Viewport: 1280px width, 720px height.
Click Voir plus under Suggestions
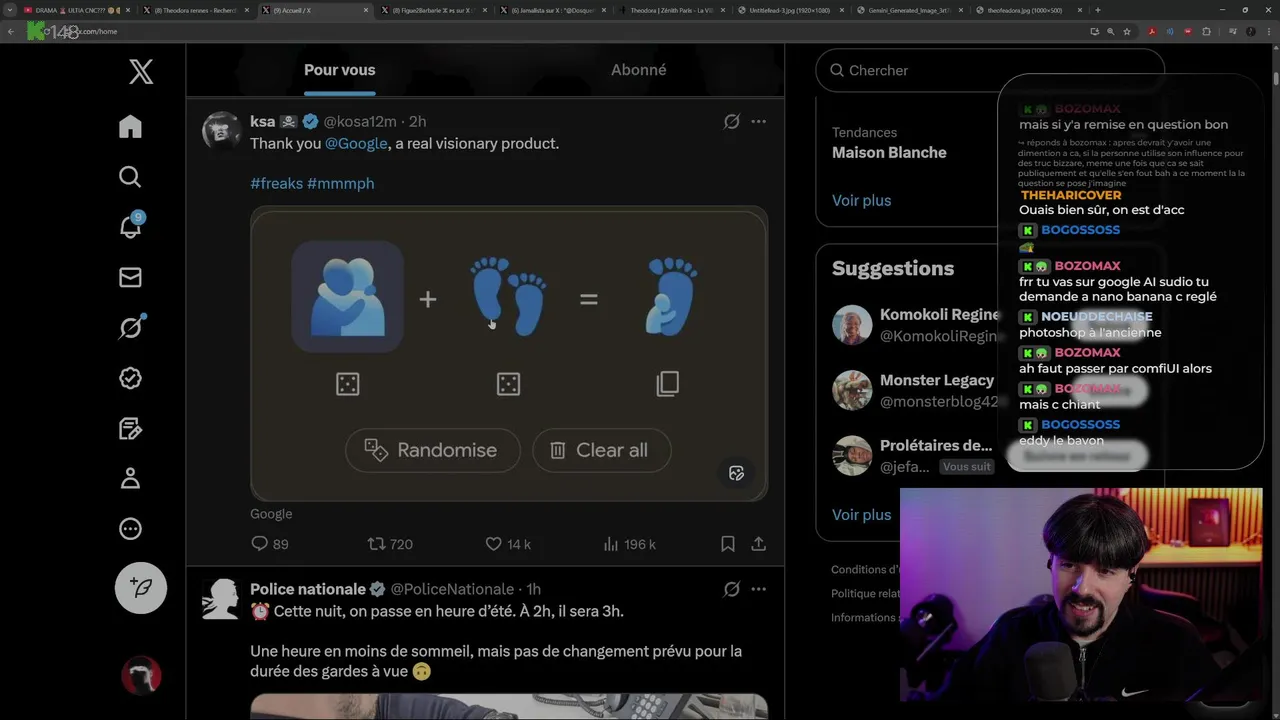[861, 514]
